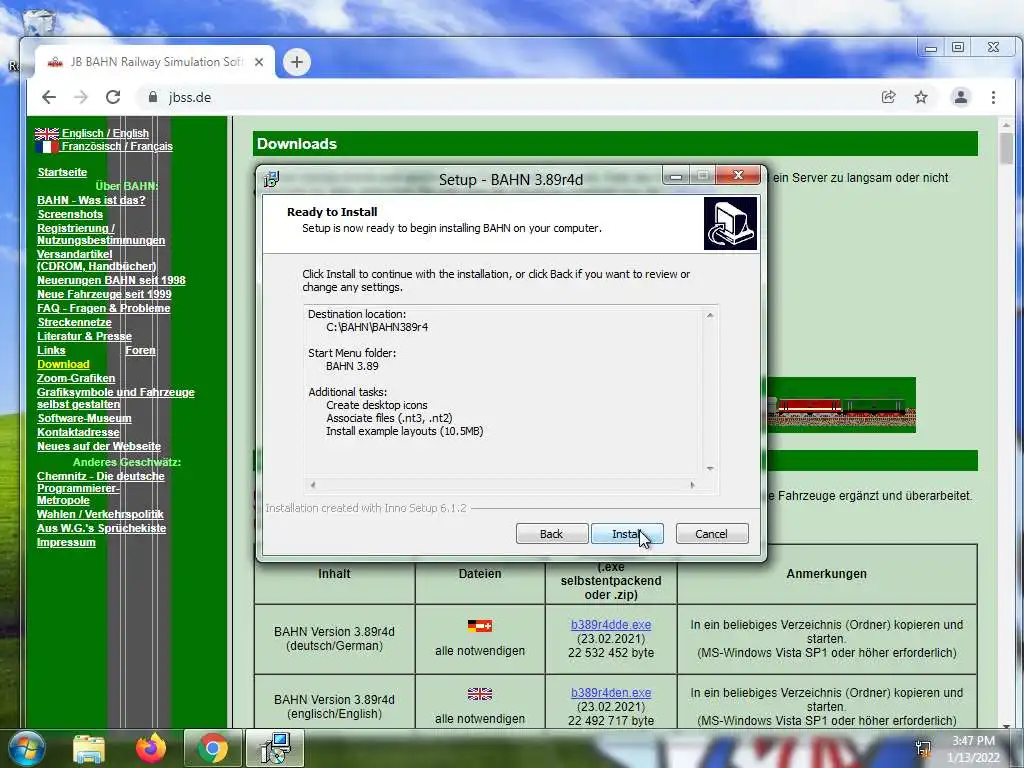Image resolution: width=1024 pixels, height=768 pixels.
Task: Open Neue Fahrzeuge seit 1999
Action: click(104, 295)
